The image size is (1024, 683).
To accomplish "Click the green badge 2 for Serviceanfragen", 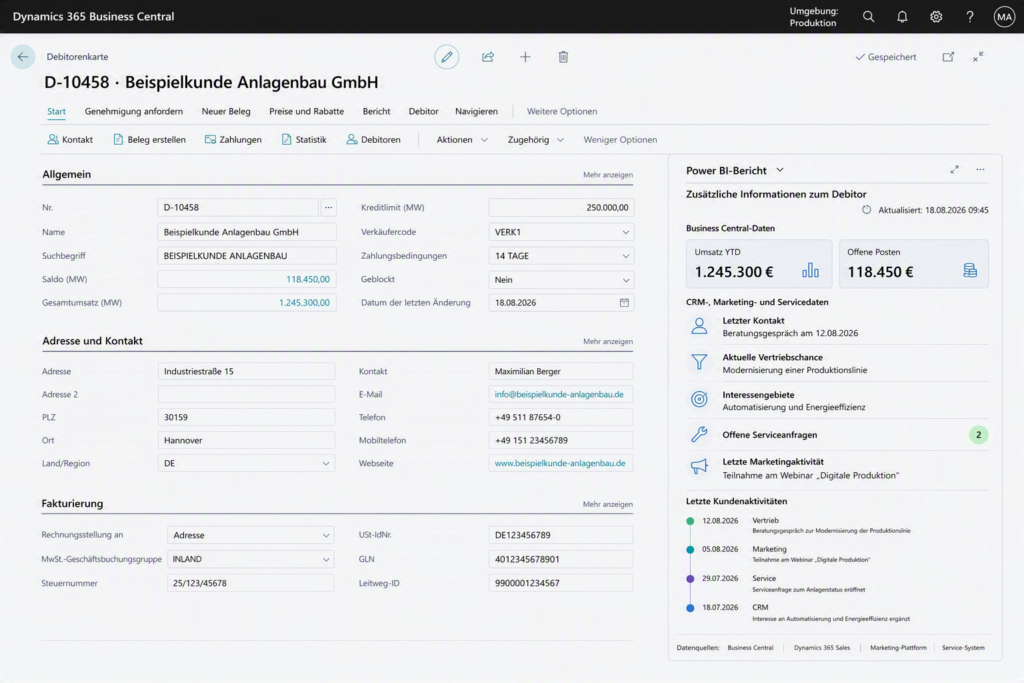I will 978,435.
